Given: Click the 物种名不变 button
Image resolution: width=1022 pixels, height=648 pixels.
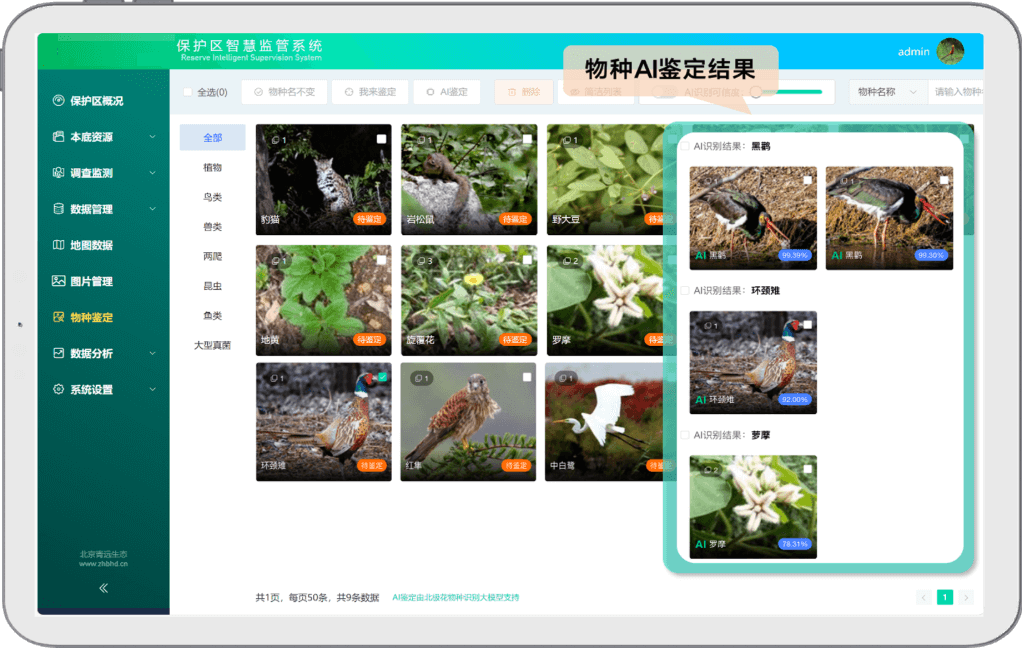Looking at the screenshot, I should click(284, 92).
